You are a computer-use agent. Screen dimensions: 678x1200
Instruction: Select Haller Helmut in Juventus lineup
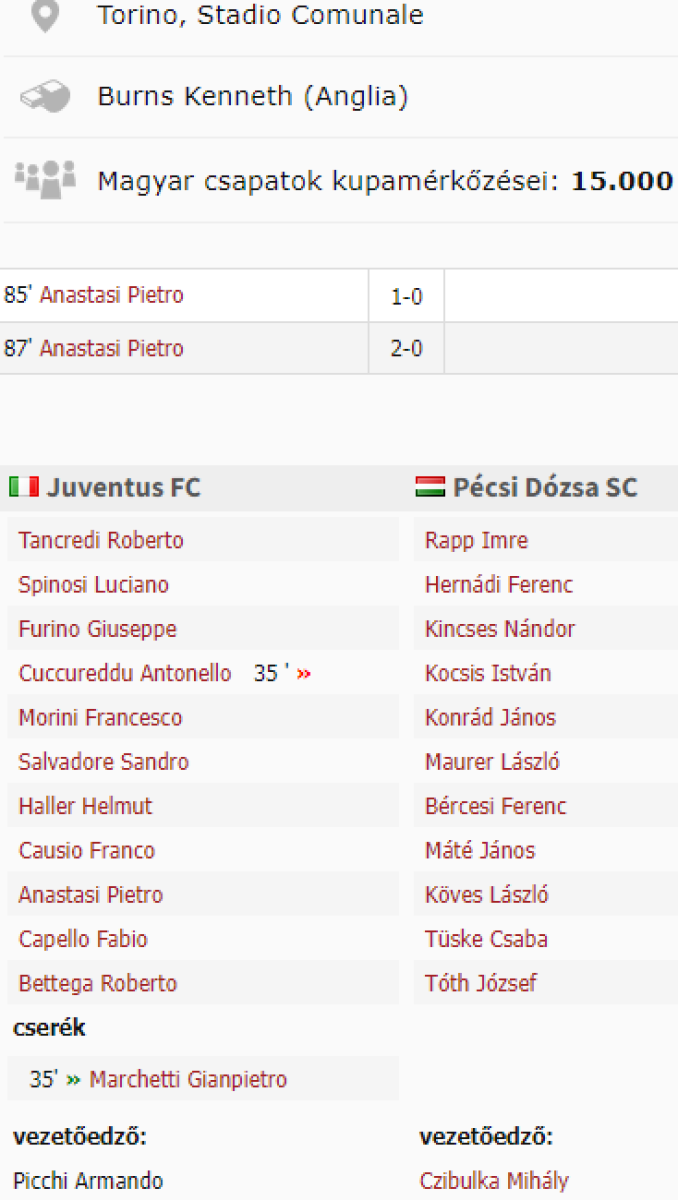click(85, 806)
